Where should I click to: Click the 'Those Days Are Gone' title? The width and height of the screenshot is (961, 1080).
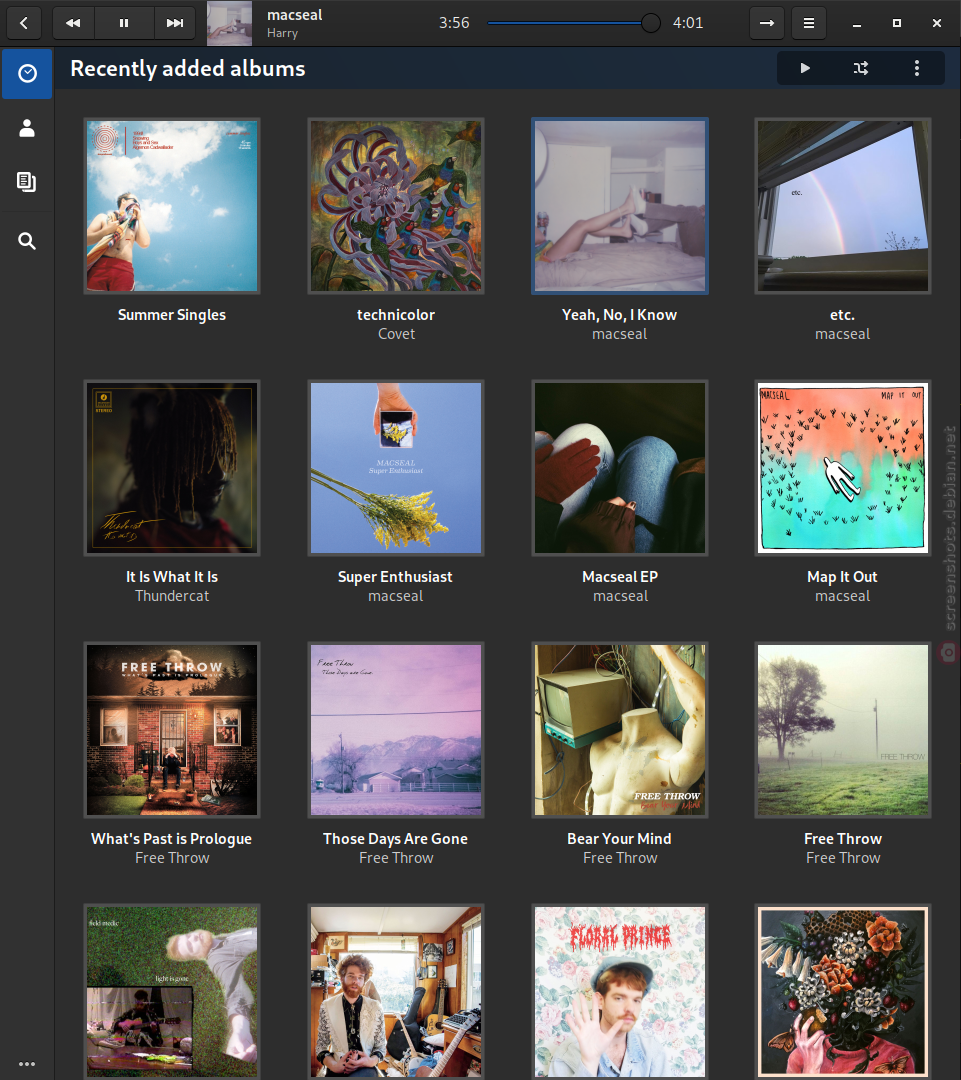click(x=395, y=839)
